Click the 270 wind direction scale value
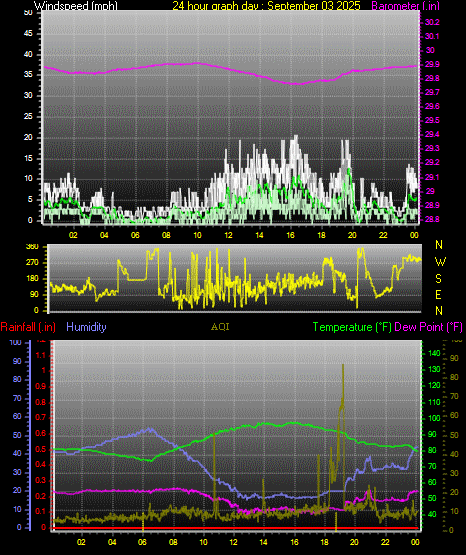The image size is (466, 555). click(x=32, y=263)
